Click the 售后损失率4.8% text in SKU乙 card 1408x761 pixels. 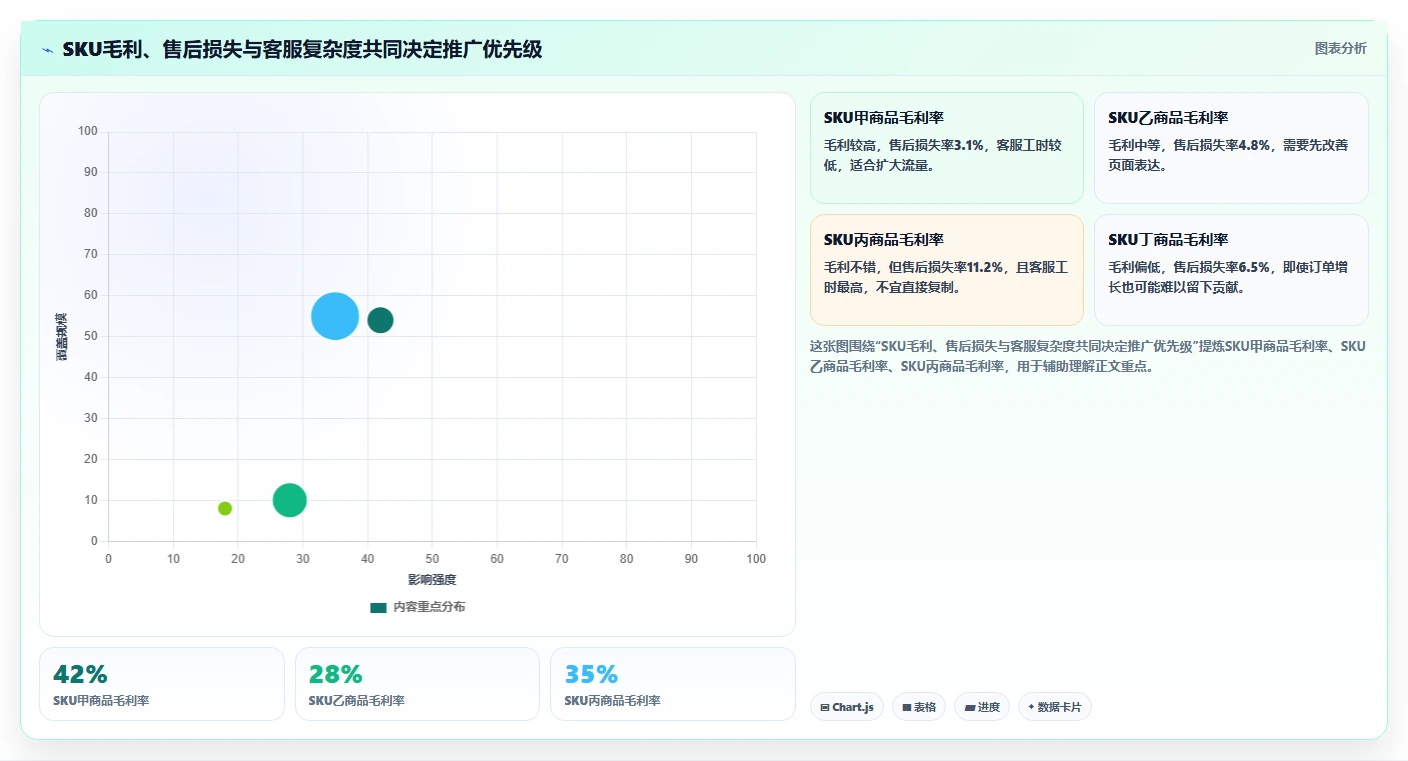(x=1221, y=145)
